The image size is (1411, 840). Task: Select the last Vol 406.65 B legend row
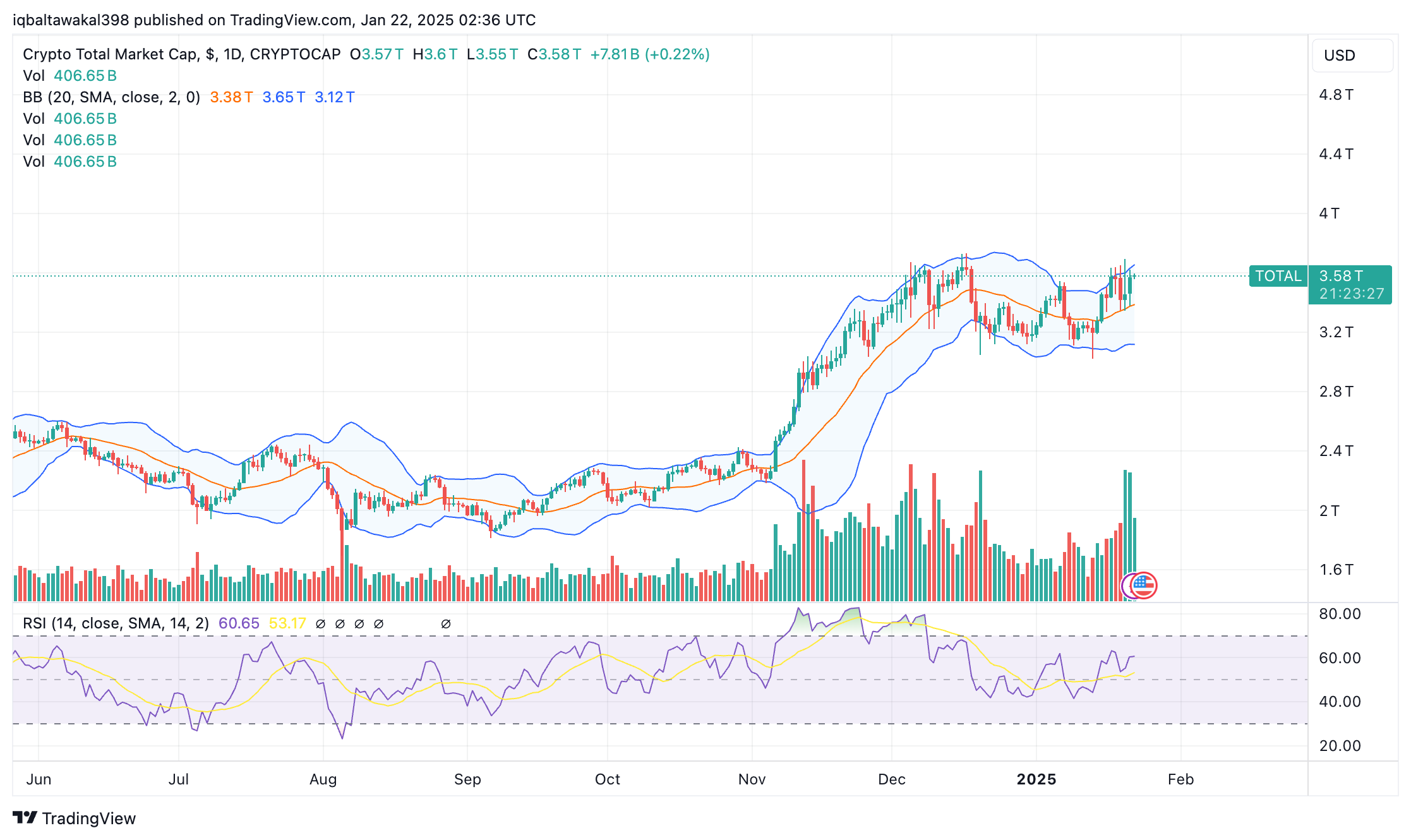(69, 162)
